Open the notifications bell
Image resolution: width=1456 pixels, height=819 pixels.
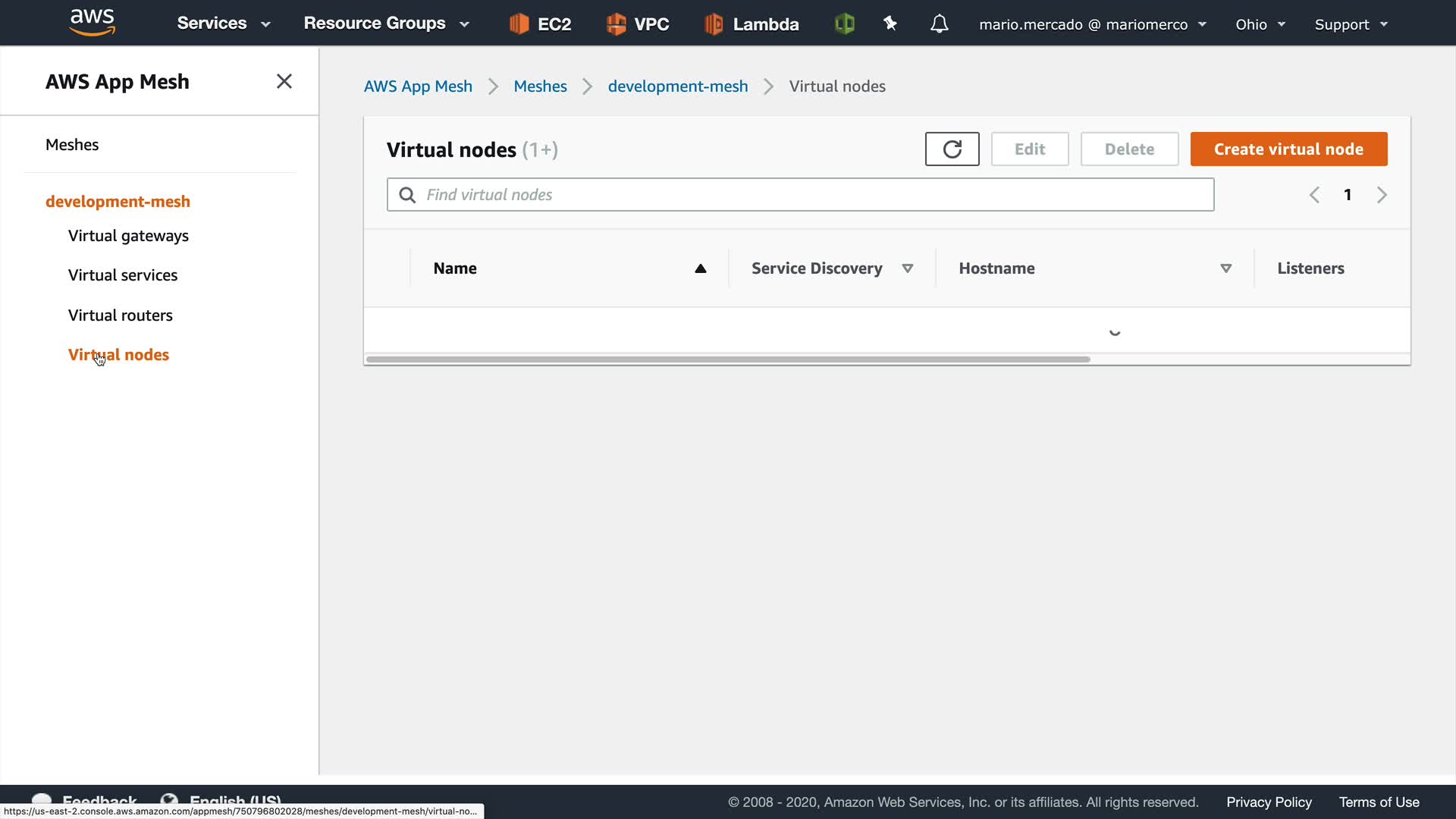coord(939,24)
